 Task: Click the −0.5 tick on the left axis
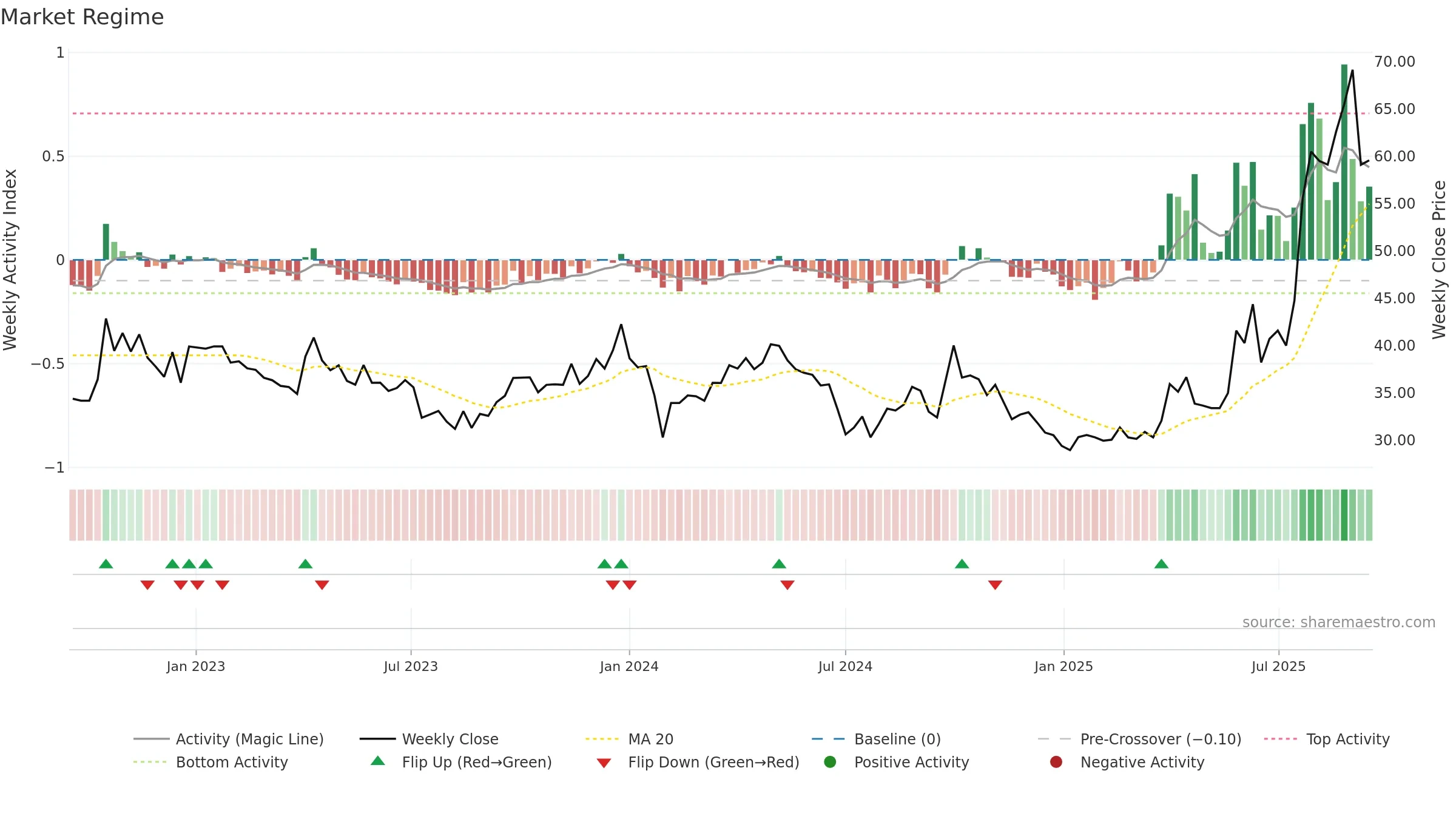click(48, 364)
